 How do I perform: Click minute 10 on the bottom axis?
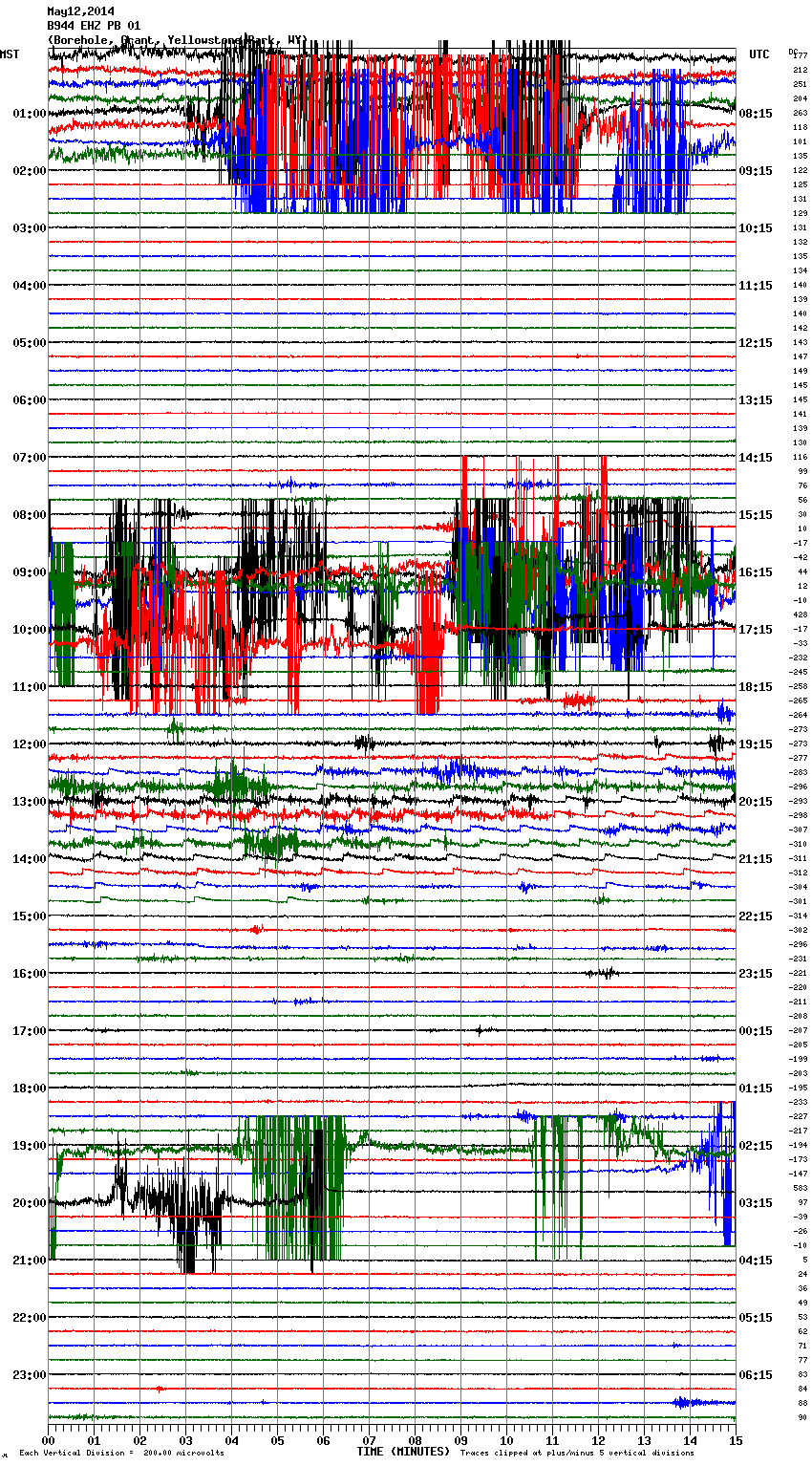point(506,1440)
